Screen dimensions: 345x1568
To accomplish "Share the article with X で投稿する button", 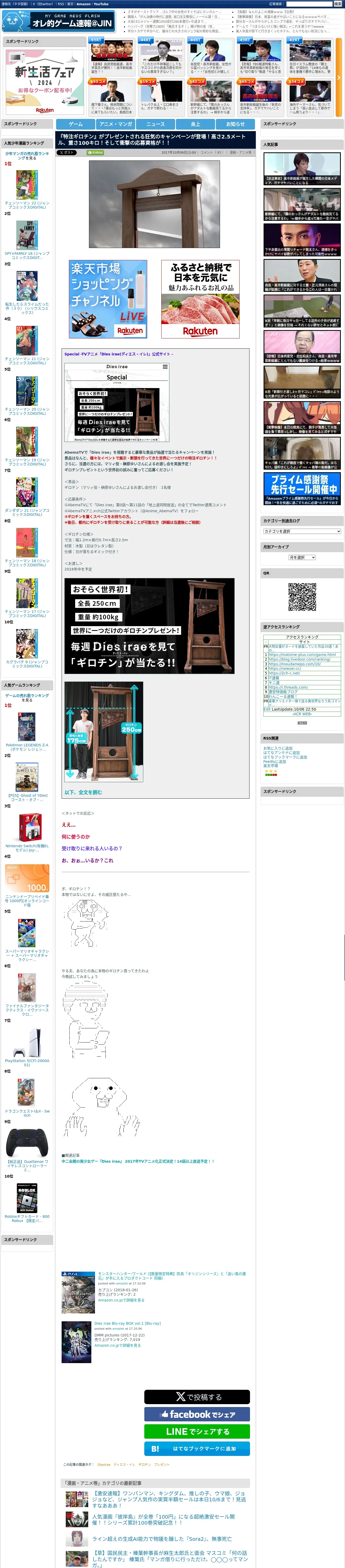I will (197, 1396).
